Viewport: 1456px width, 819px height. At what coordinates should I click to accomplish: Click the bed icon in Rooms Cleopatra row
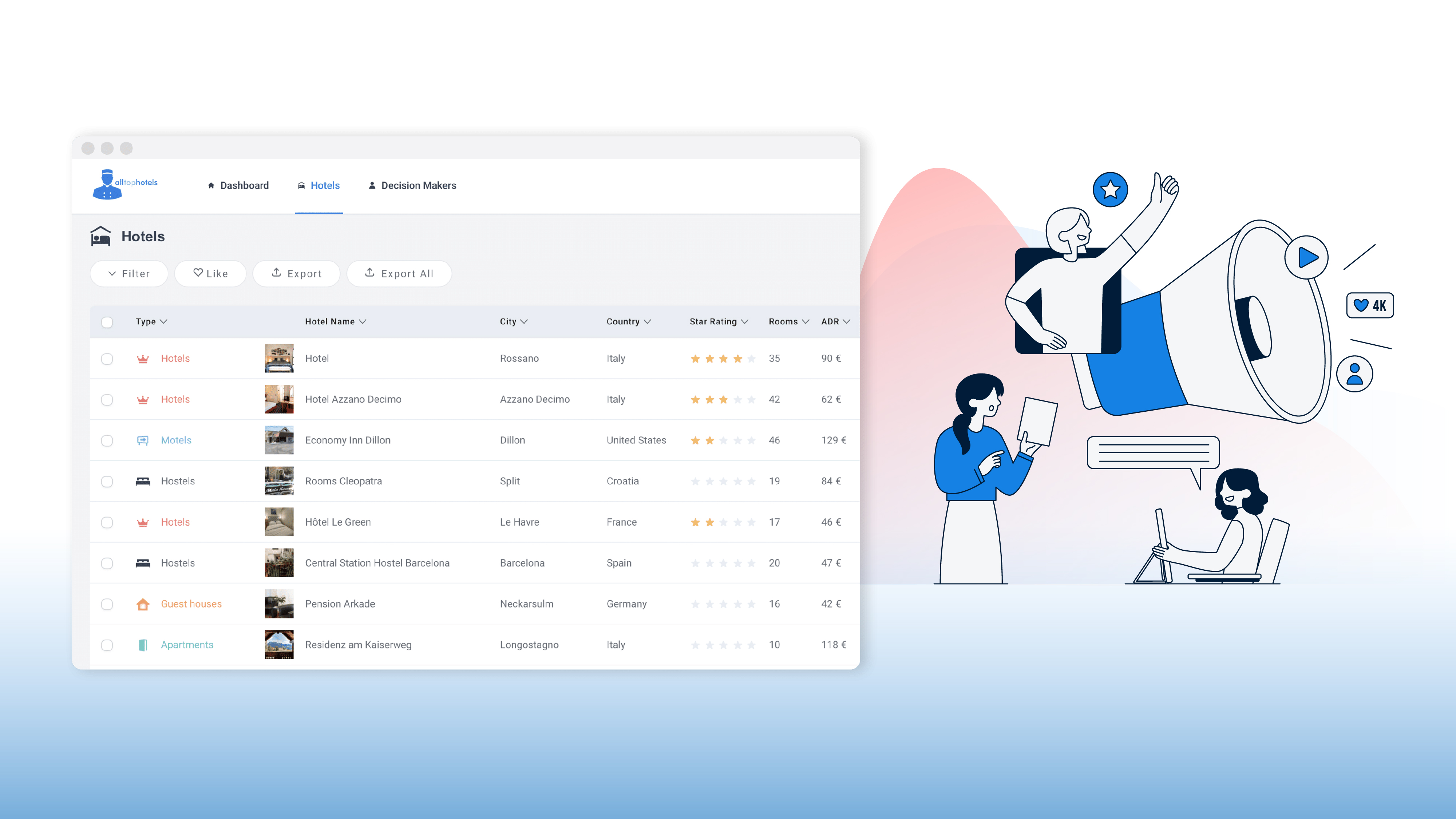tap(142, 482)
